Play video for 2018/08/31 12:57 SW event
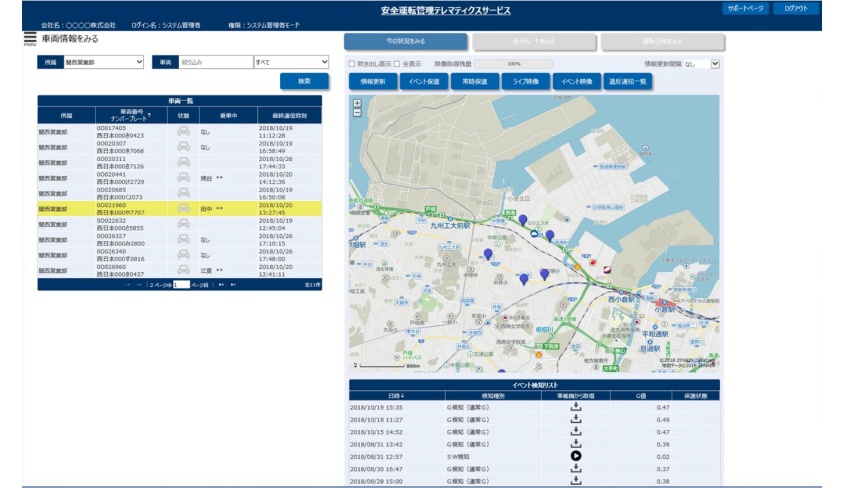Screen dimensions: 845x488 click(x=576, y=456)
